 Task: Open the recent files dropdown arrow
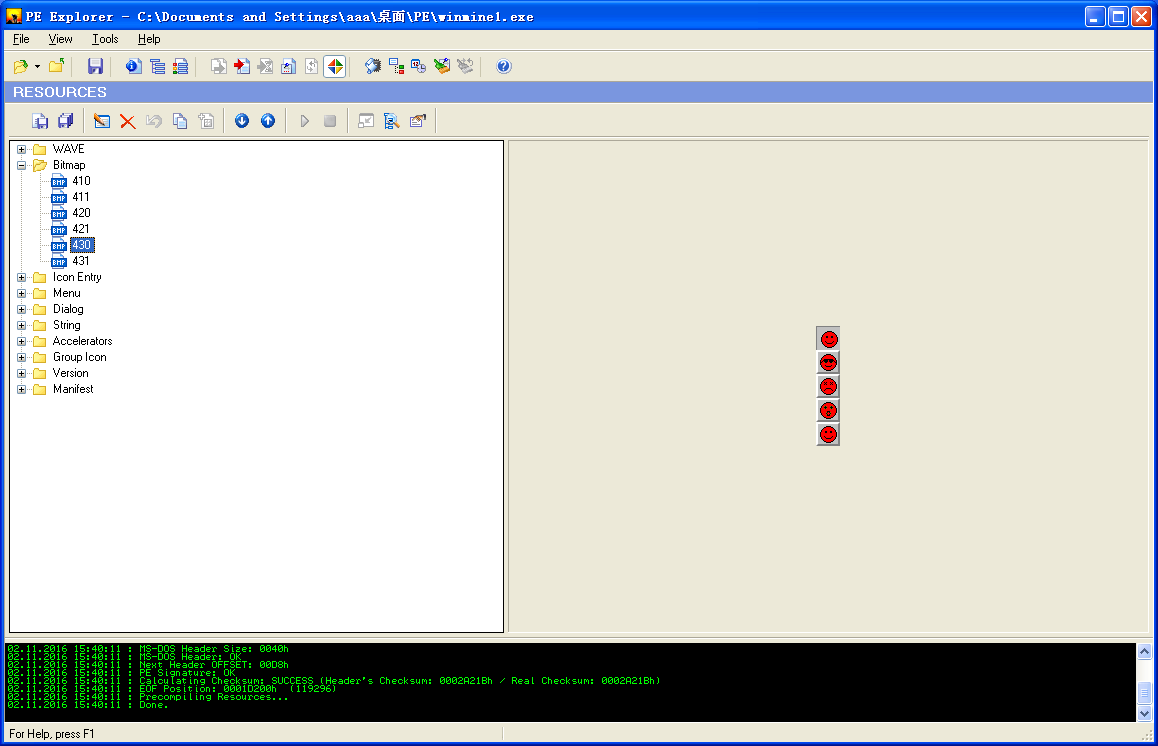click(37, 66)
